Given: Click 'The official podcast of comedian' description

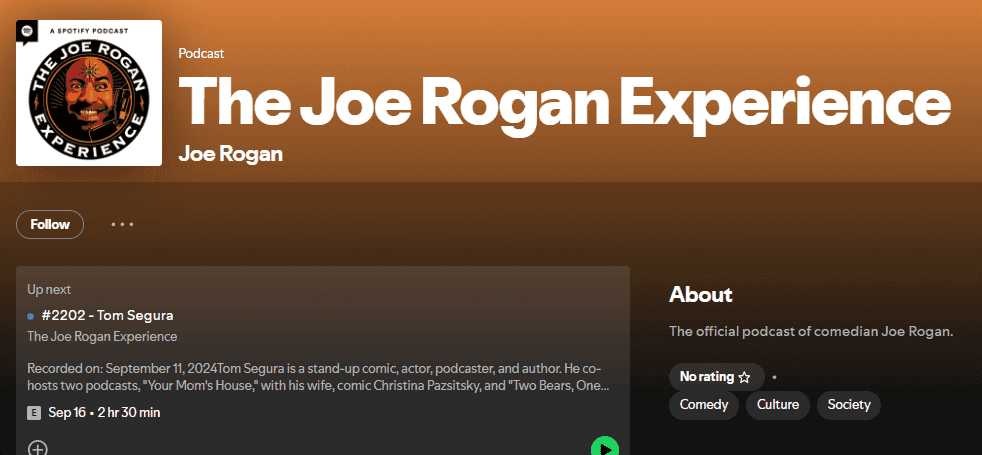Looking at the screenshot, I should (811, 331).
